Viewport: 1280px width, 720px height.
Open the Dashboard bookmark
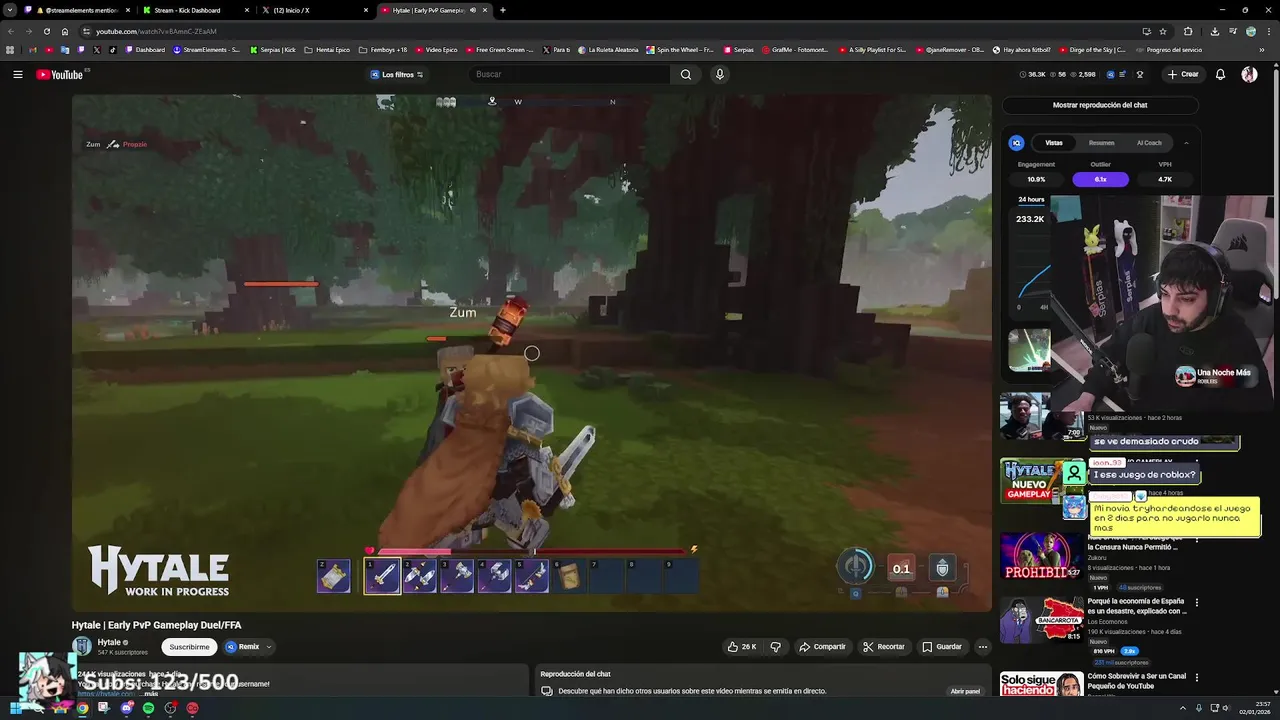[145, 49]
